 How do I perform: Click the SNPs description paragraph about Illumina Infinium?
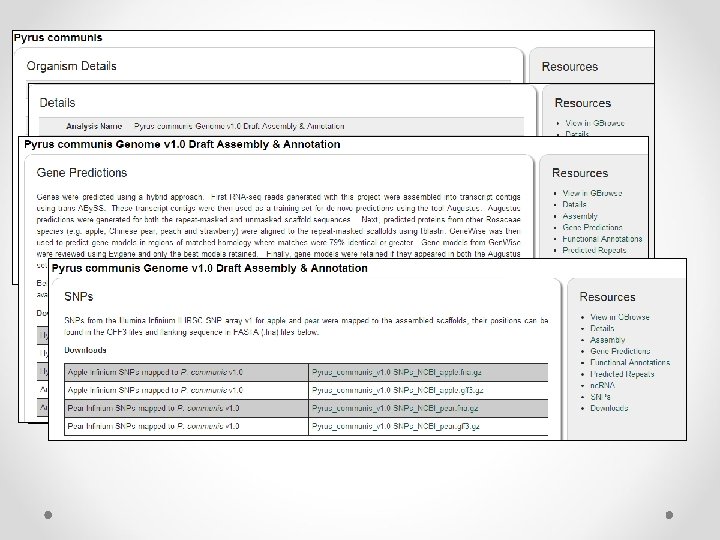click(306, 326)
